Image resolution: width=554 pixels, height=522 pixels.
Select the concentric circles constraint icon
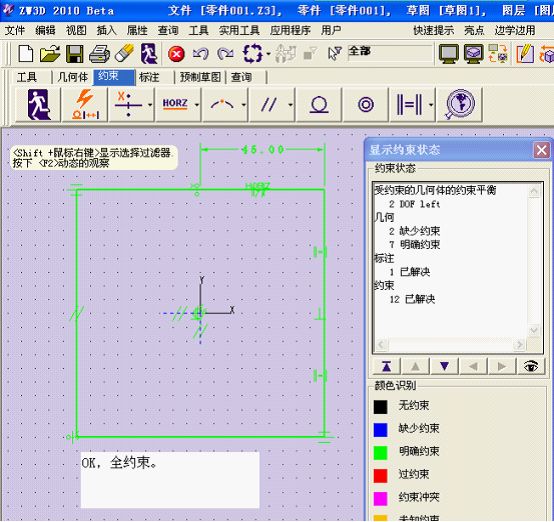[366, 105]
